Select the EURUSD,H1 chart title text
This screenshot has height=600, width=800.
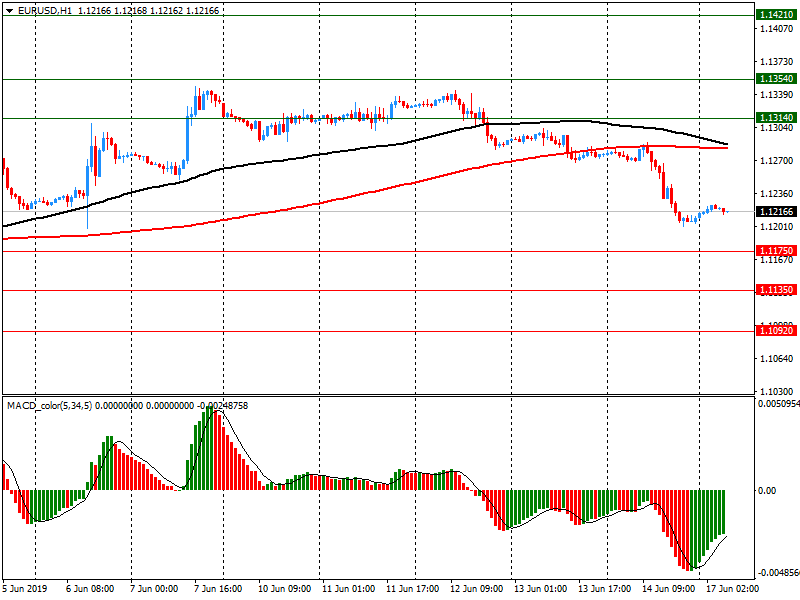pos(45,11)
